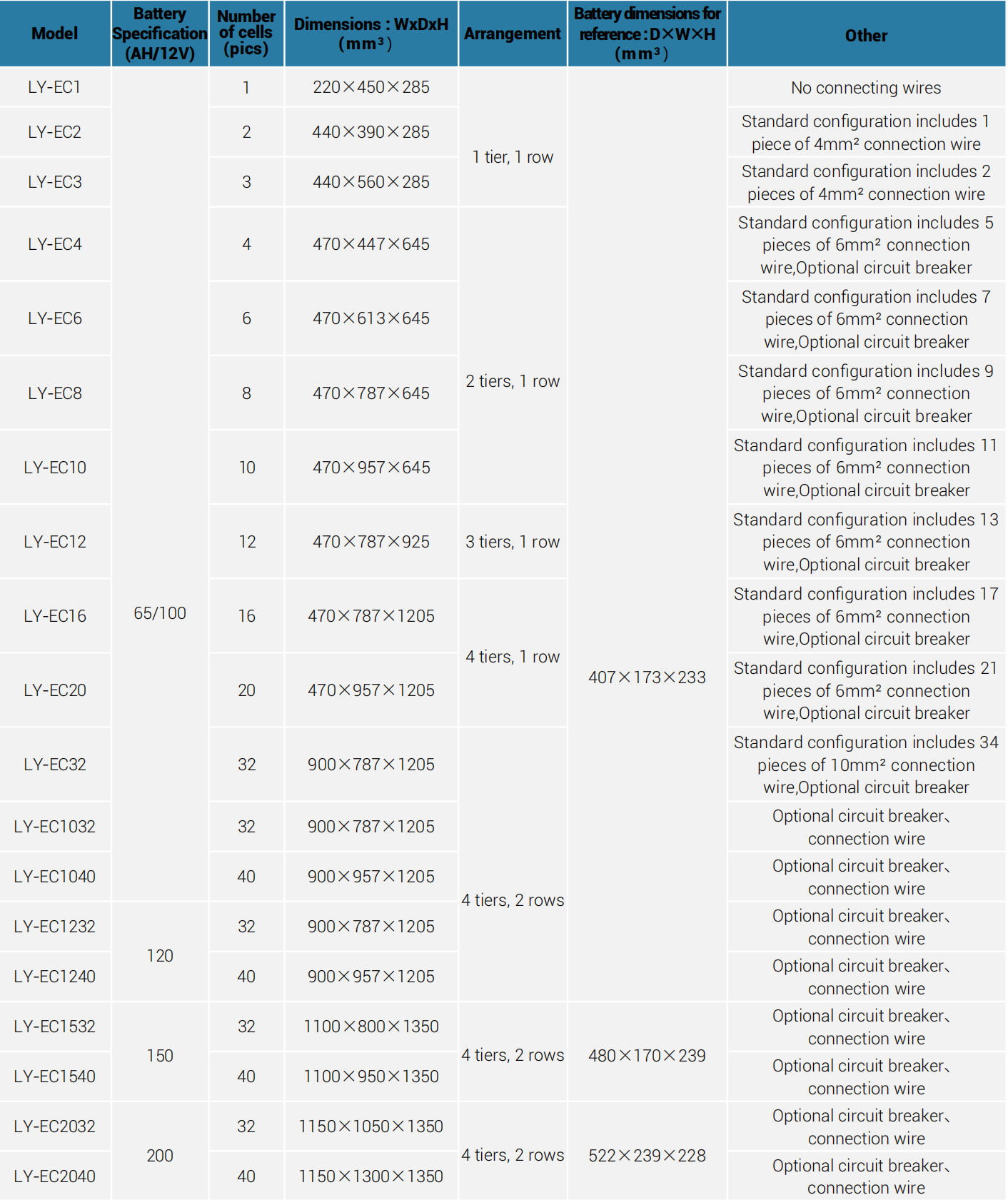Click the 407×173×233 battery dimensions cell
Screen dimensions: 1008x1200
click(x=647, y=677)
